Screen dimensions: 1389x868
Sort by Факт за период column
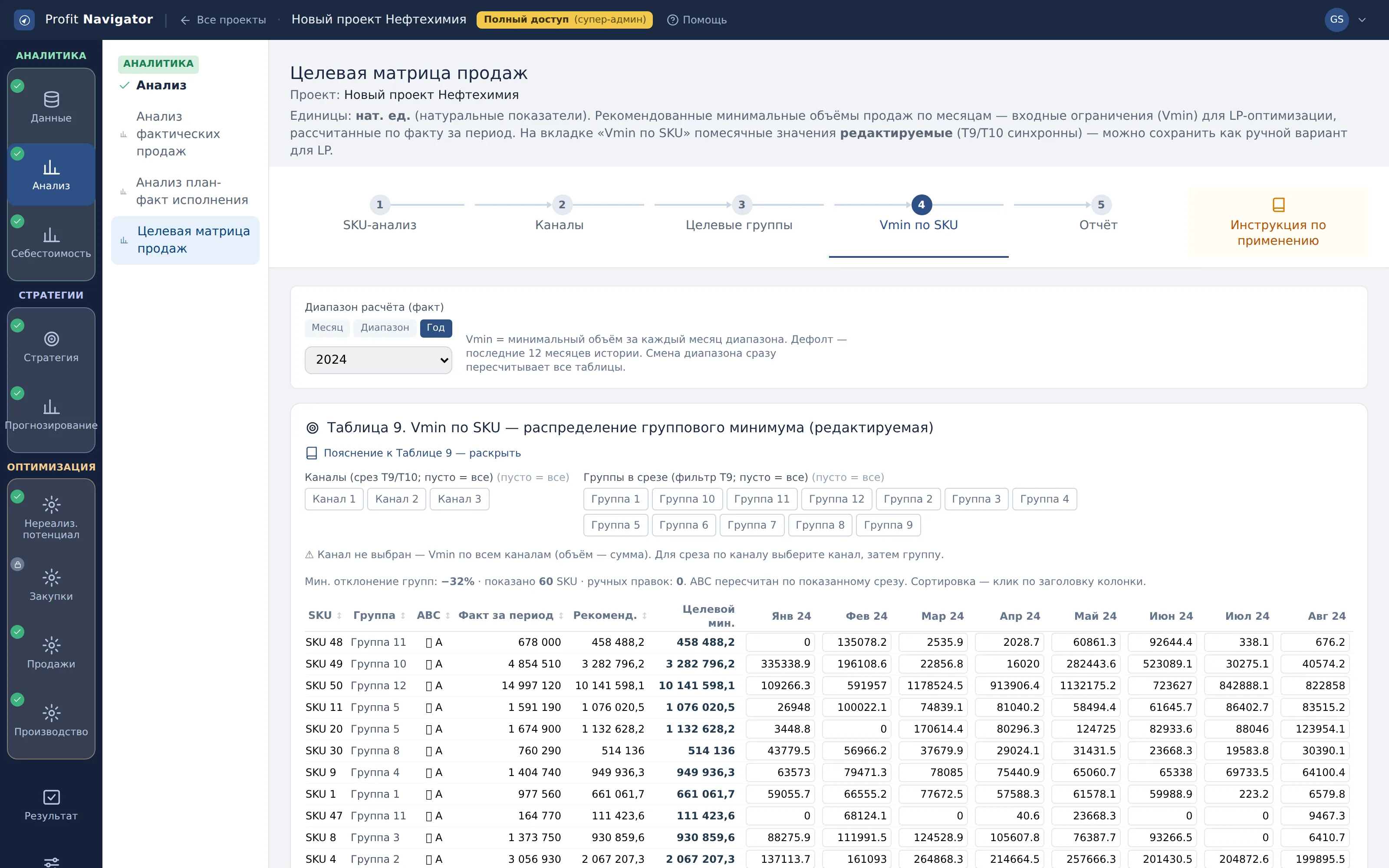pyautogui.click(x=511, y=615)
